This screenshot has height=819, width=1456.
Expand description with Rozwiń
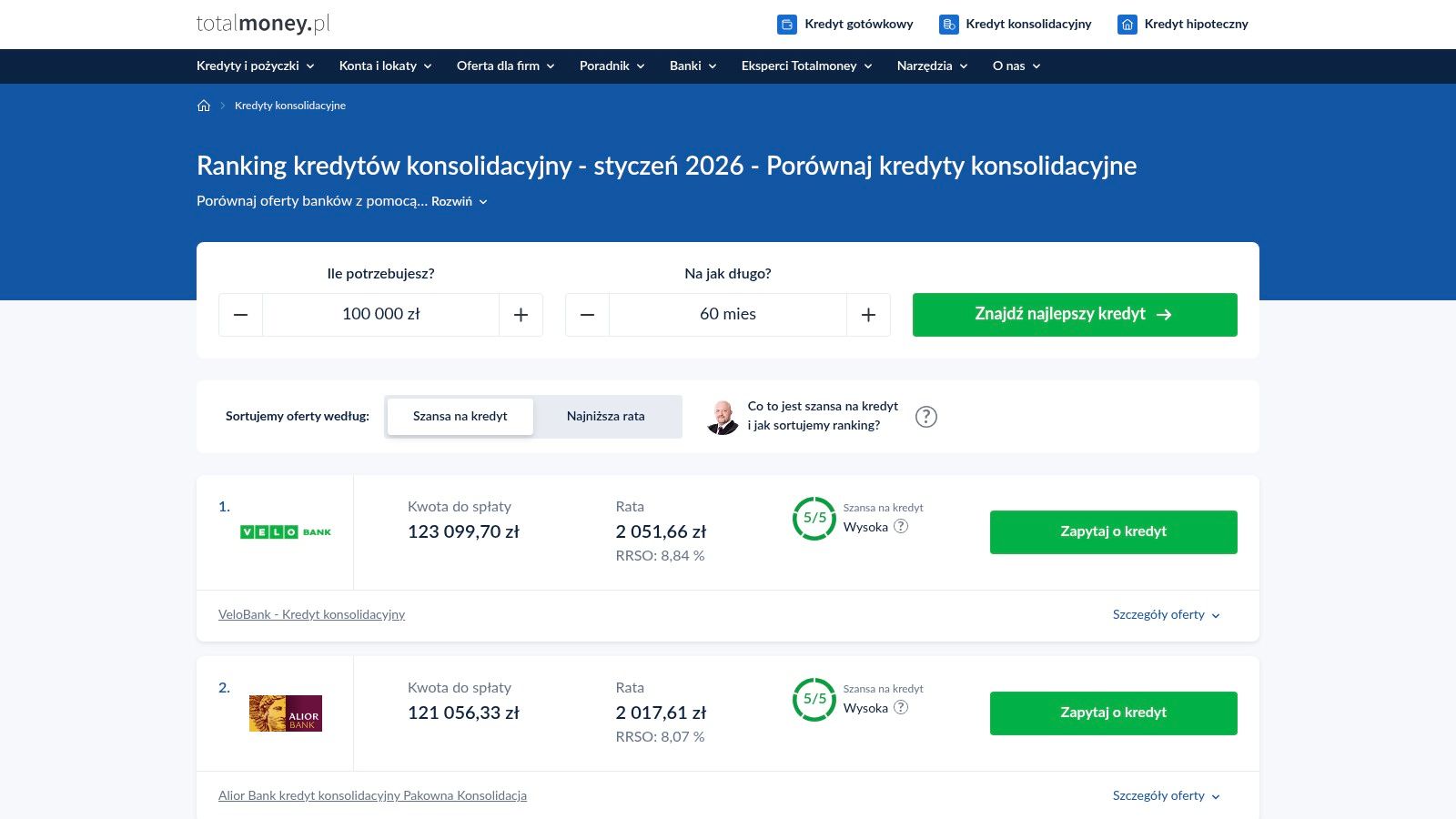coord(460,201)
